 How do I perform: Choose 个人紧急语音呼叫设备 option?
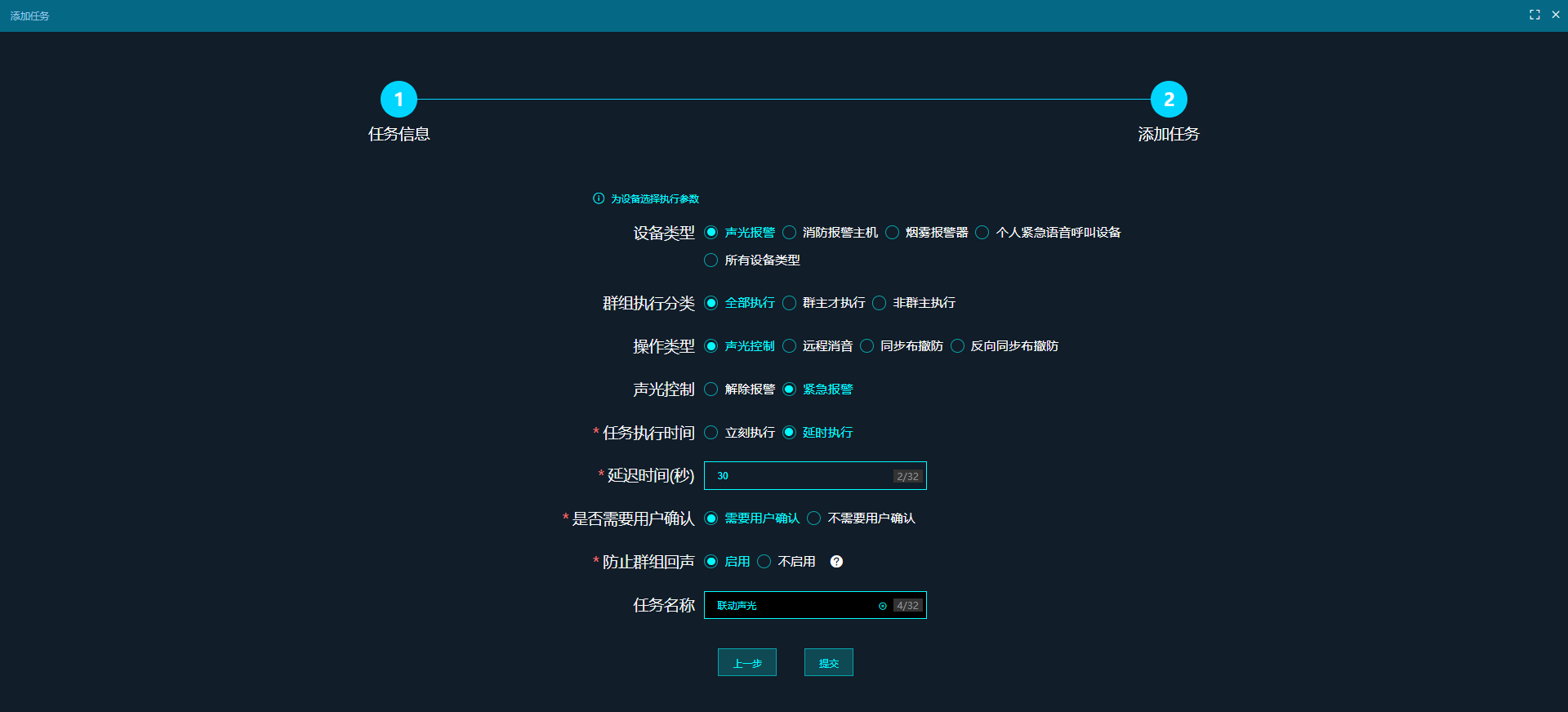982,233
